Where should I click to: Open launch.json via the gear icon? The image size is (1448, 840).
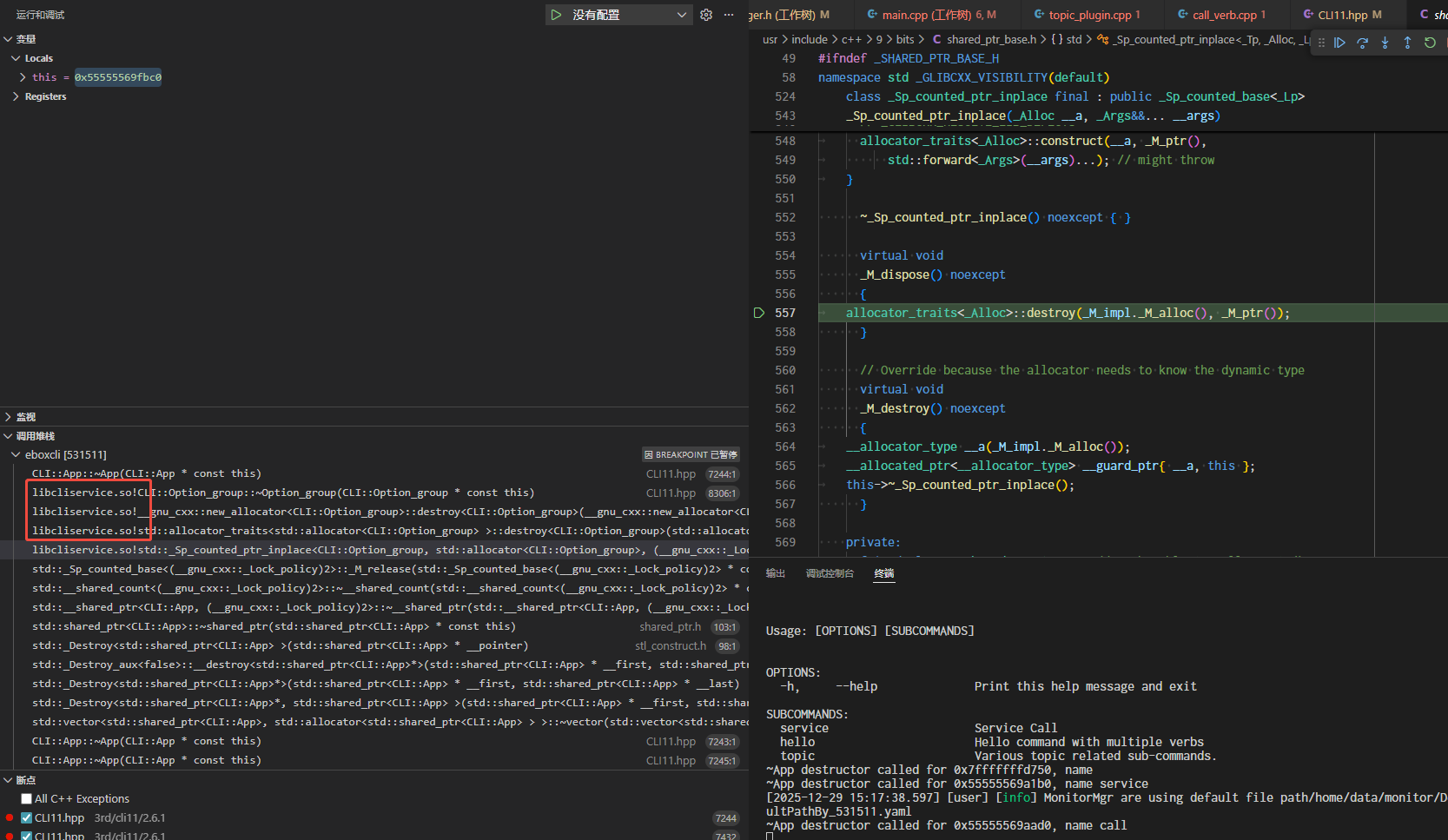[706, 15]
